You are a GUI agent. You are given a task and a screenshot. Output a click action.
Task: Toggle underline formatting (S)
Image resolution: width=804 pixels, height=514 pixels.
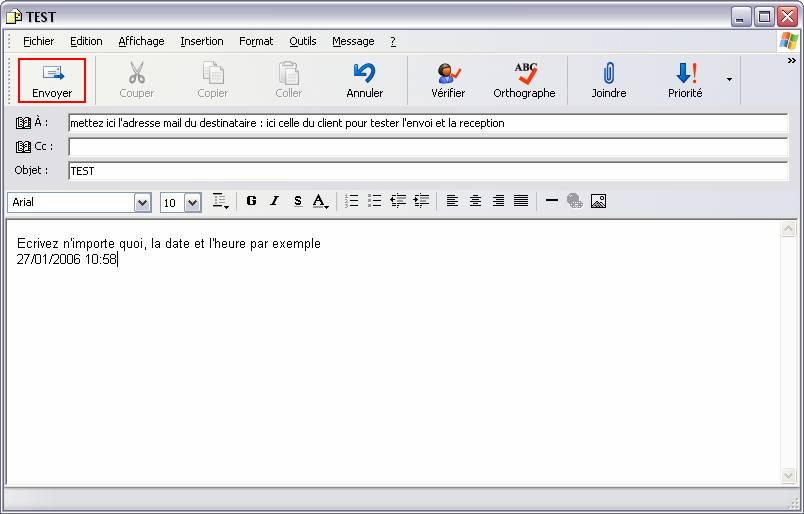298,201
